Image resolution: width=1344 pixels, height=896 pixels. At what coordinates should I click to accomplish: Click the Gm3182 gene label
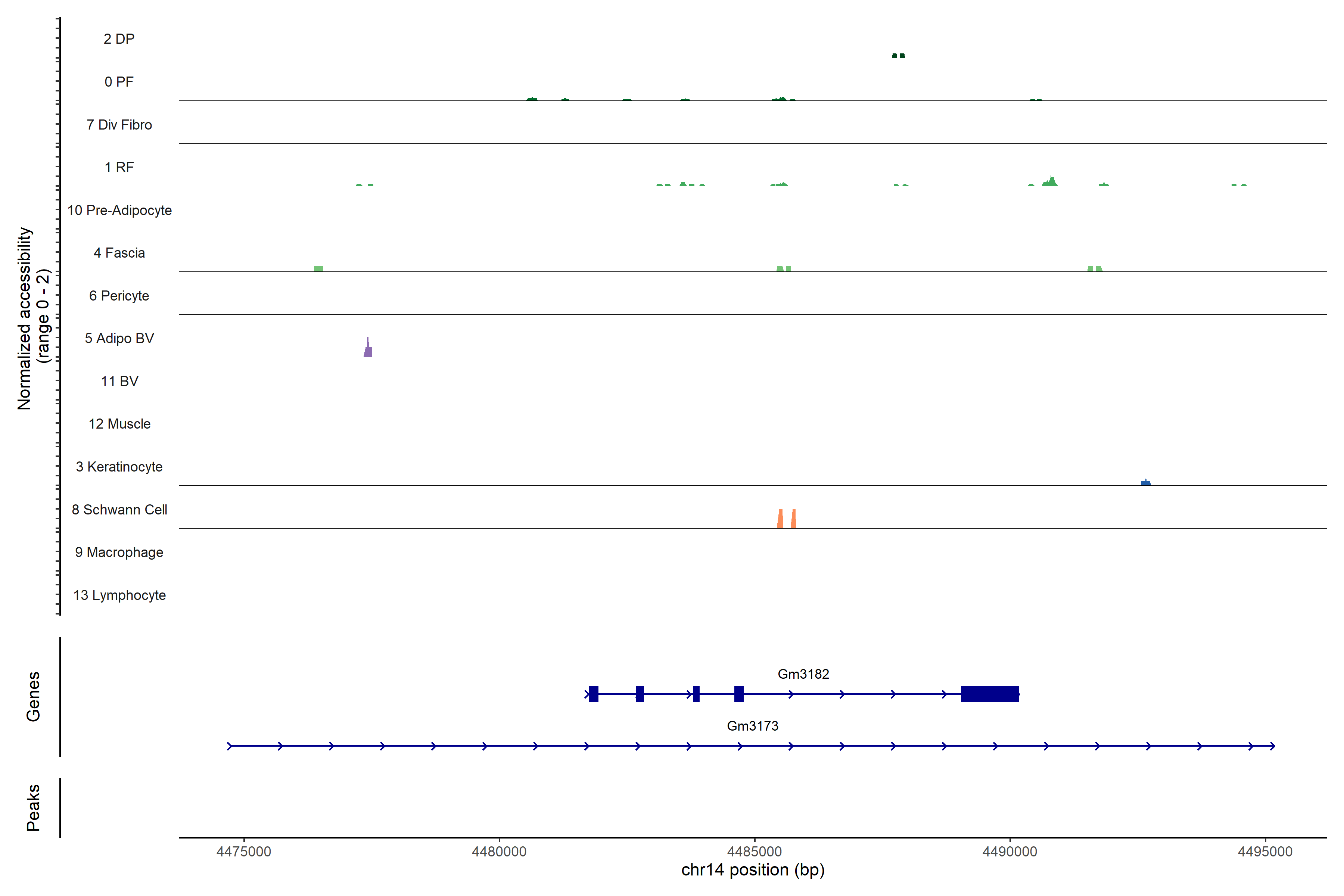tap(803, 674)
